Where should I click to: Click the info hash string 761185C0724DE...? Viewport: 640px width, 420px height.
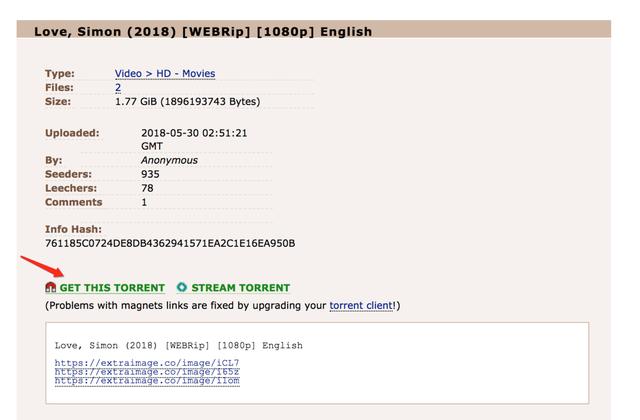click(x=170, y=243)
